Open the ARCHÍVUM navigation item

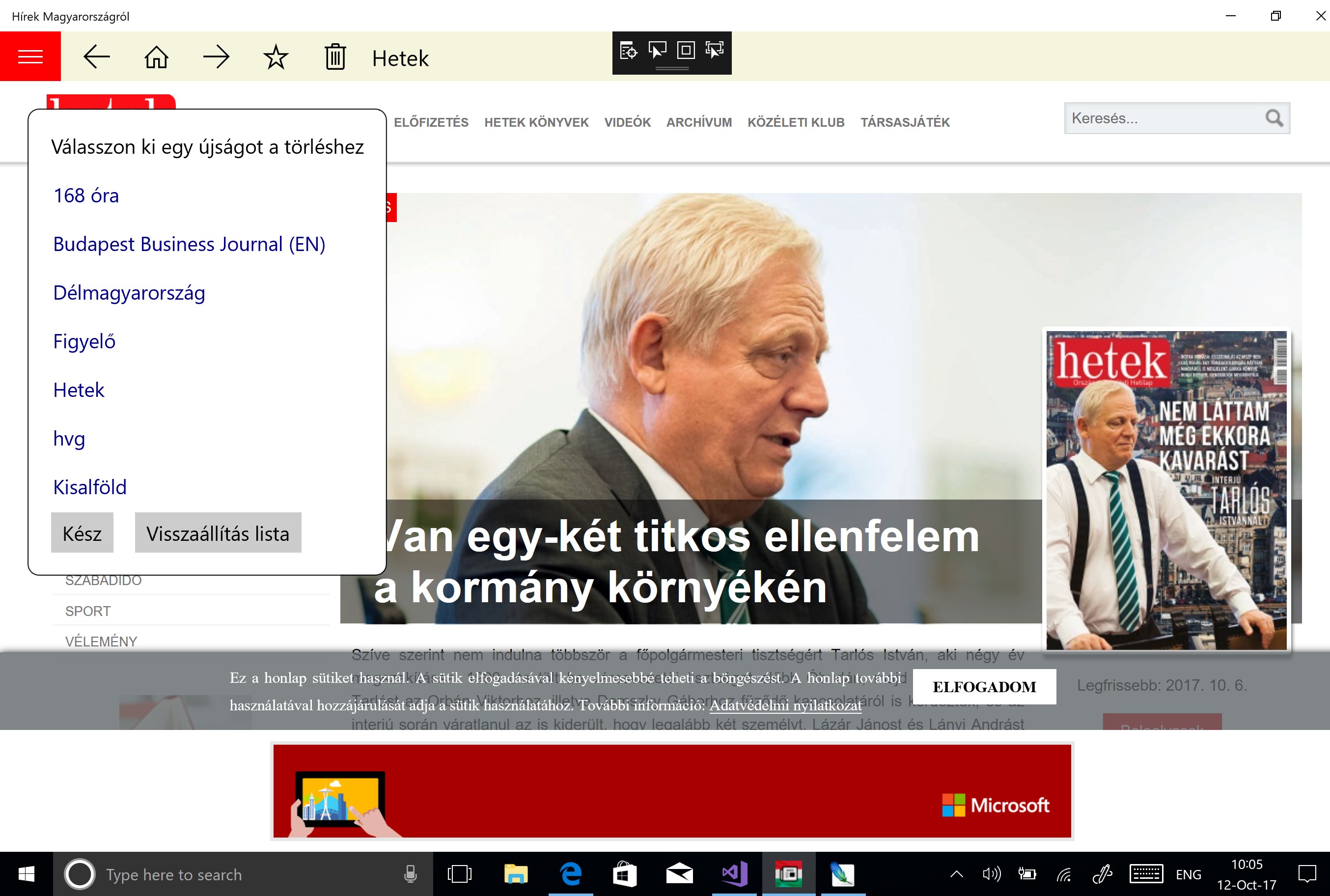[699, 122]
